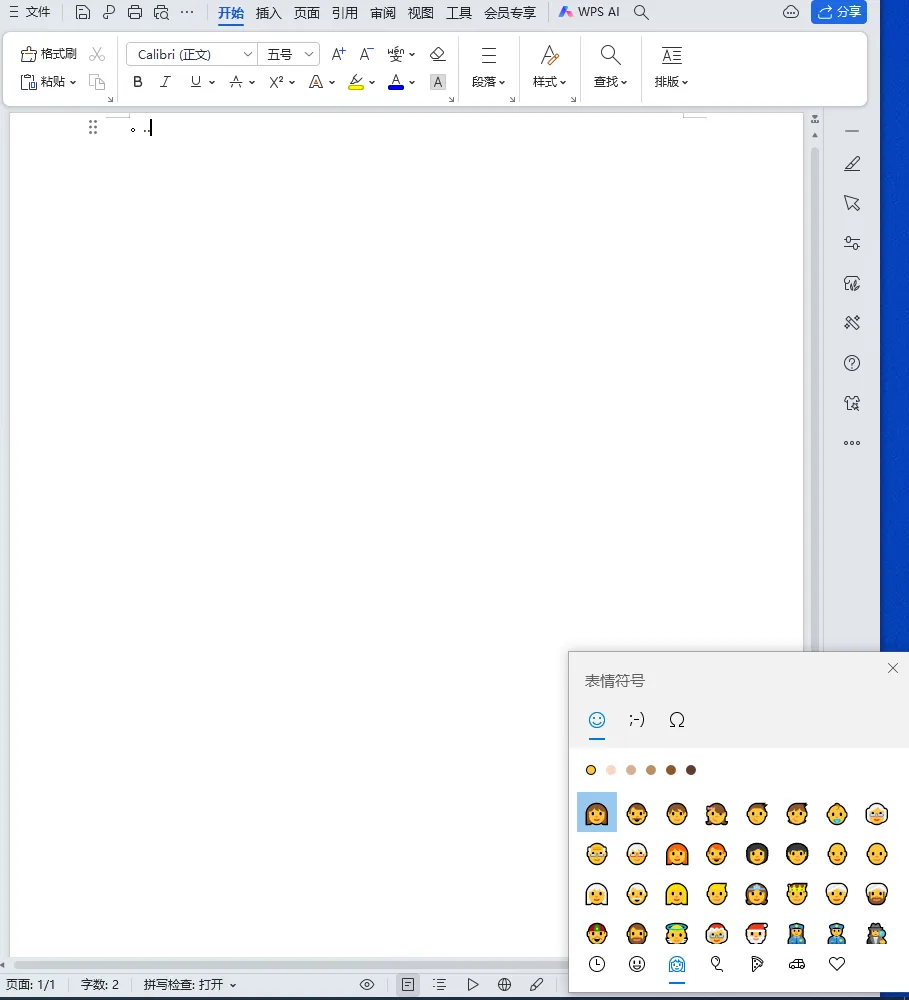The width and height of the screenshot is (909, 1000).
Task: Choose the lightest skin tone swatch
Action: pos(611,770)
